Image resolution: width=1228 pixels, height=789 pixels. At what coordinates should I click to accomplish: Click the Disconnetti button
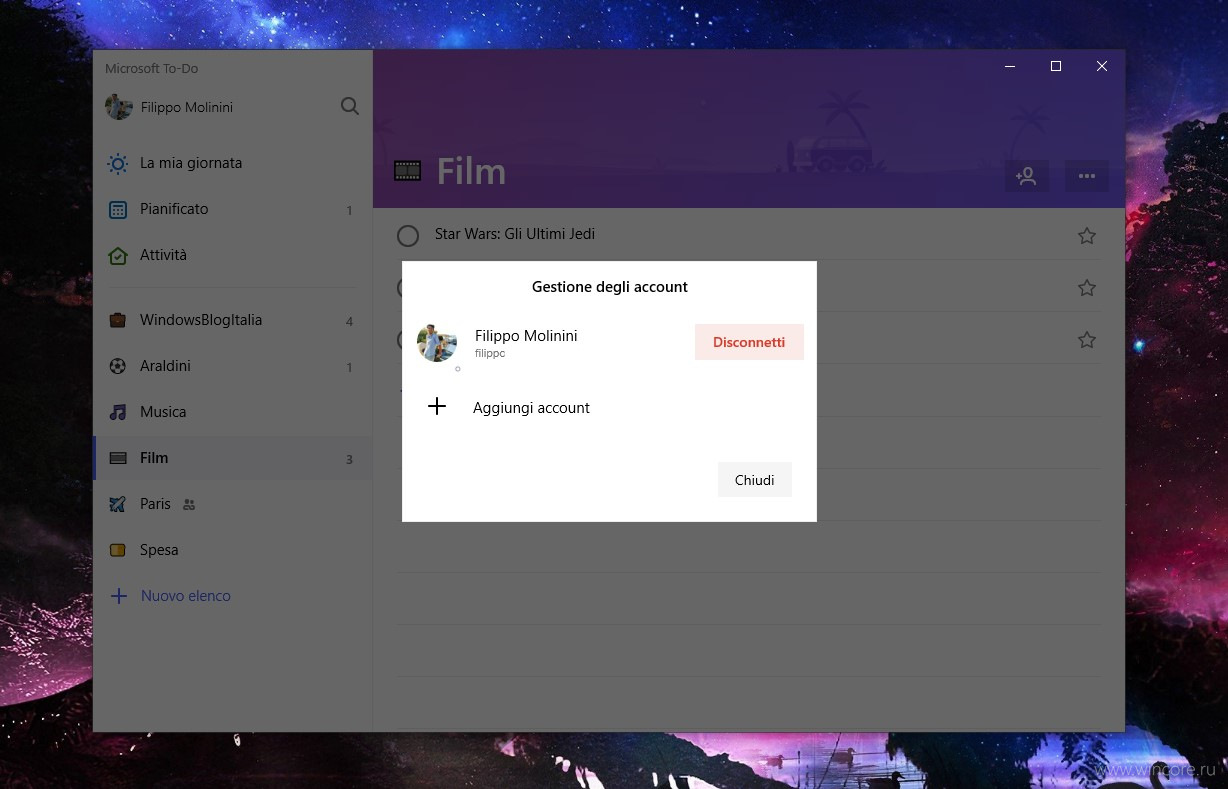[749, 342]
